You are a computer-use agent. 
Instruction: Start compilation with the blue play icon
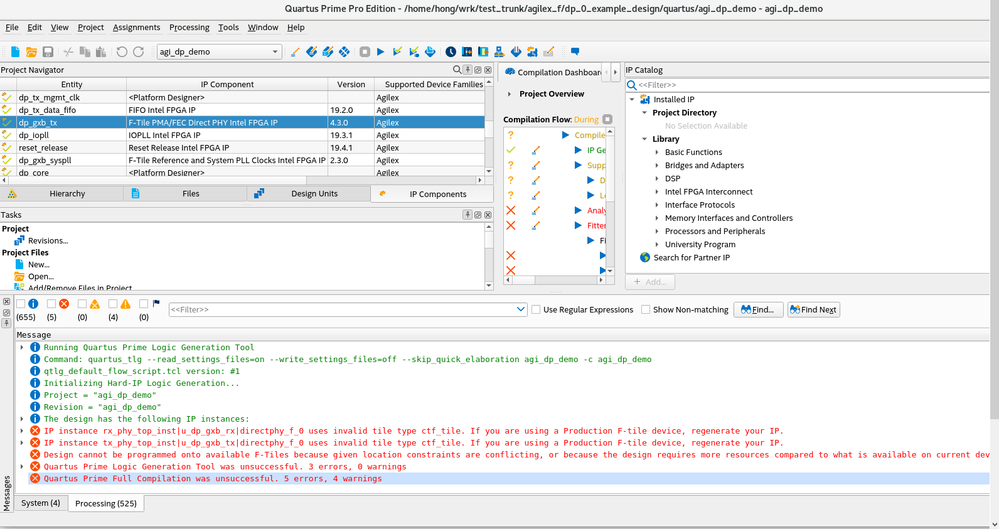pyautogui.click(x=380, y=52)
